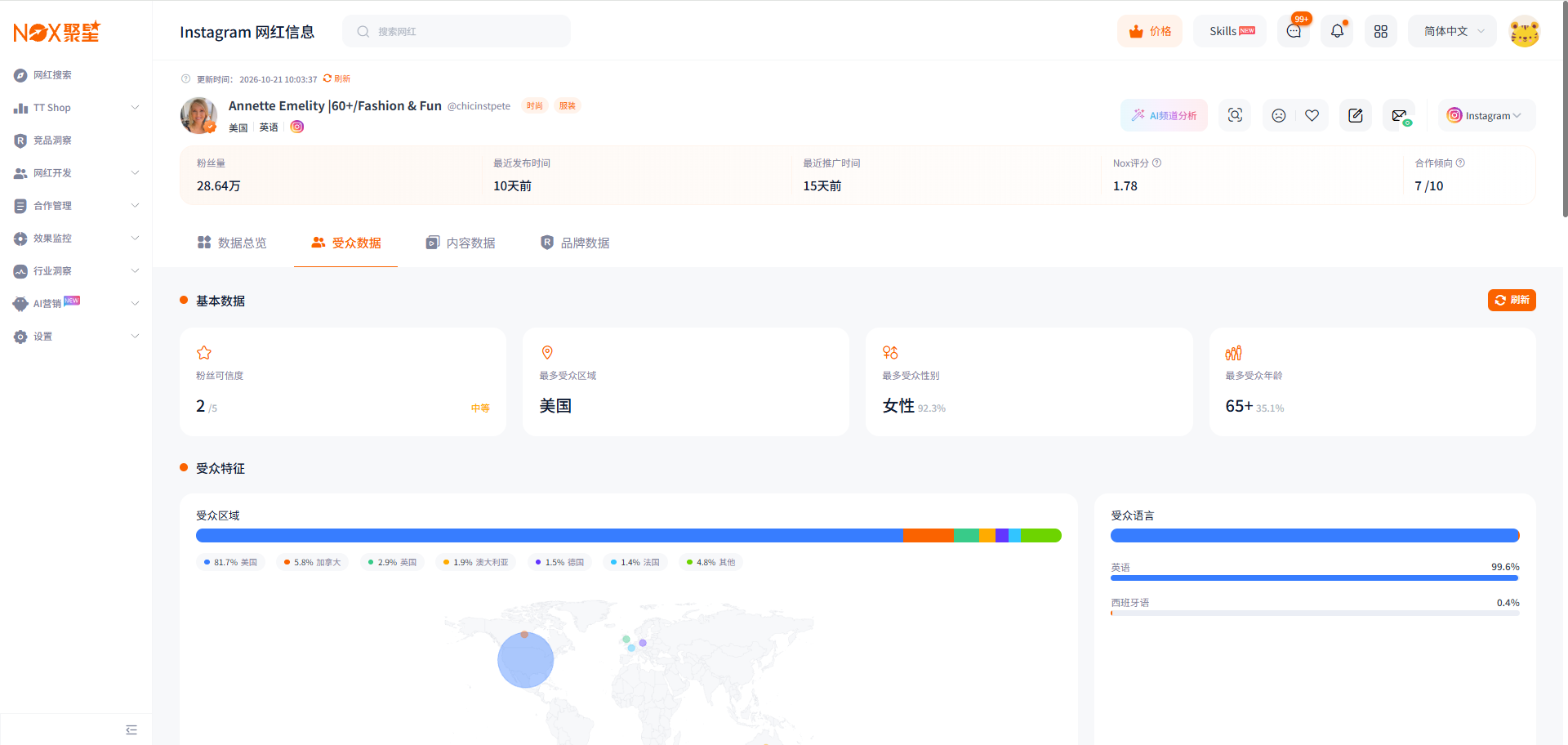Expand the AI营销 sidebar menu
Screen dimensions: 1568x745
[76, 304]
